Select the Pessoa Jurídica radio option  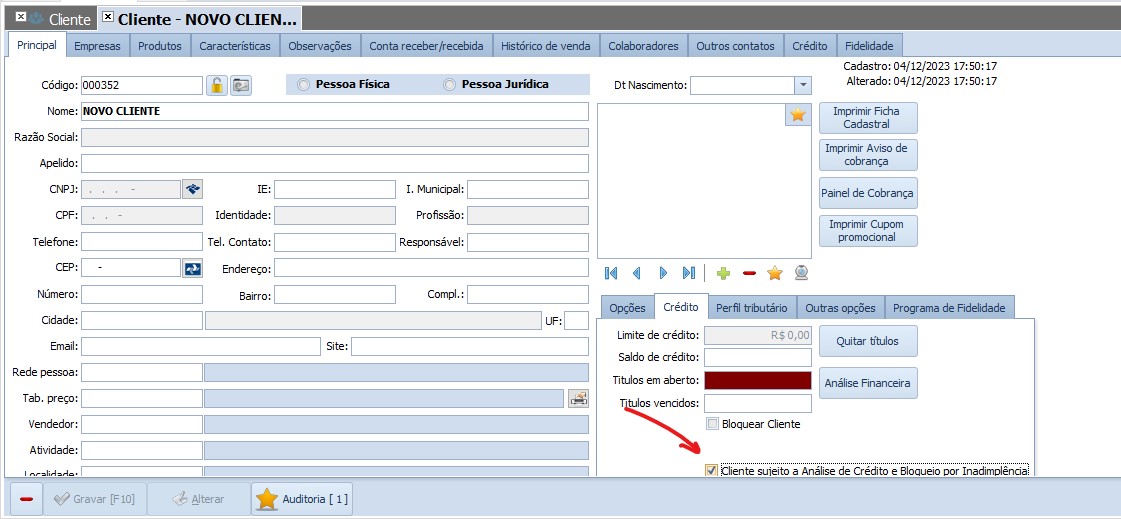(x=450, y=85)
